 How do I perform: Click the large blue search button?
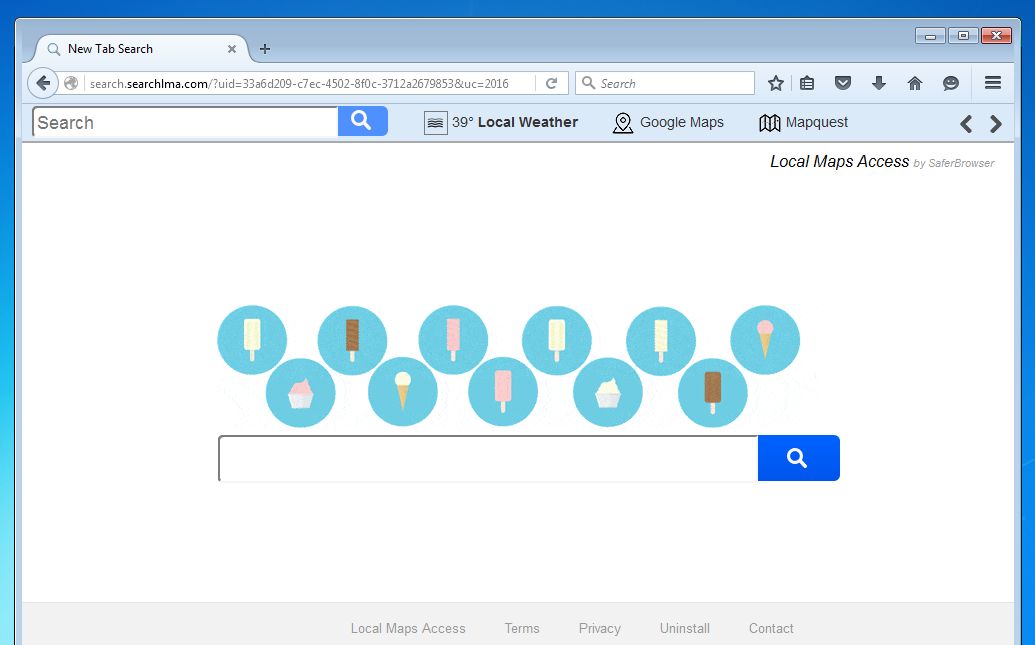pos(799,458)
